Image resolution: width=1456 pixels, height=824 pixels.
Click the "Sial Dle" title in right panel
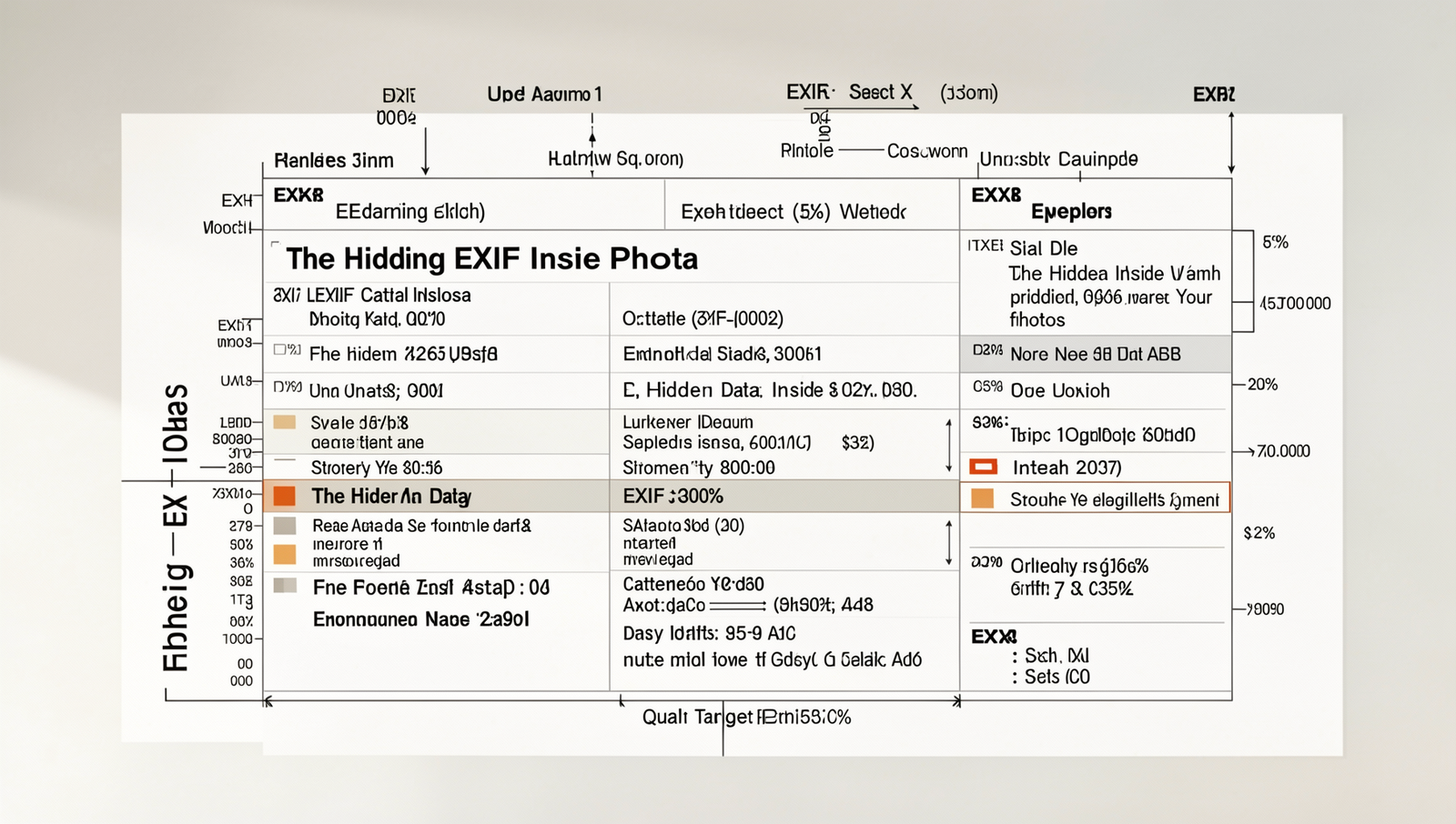1044,248
